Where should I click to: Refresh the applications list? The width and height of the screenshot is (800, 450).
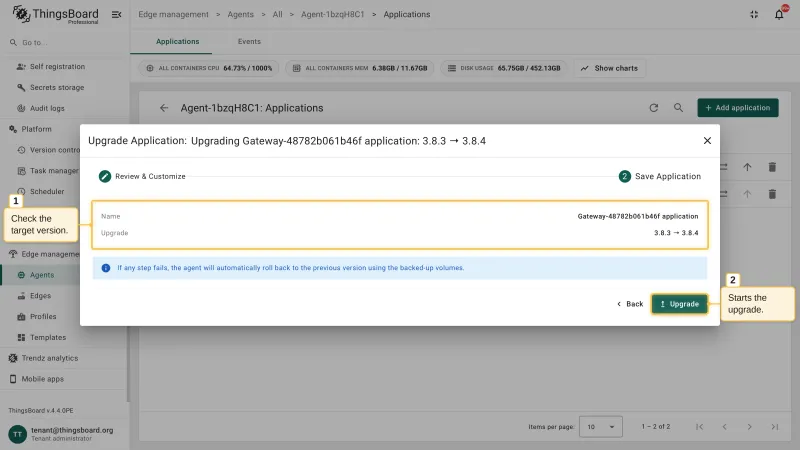point(654,108)
